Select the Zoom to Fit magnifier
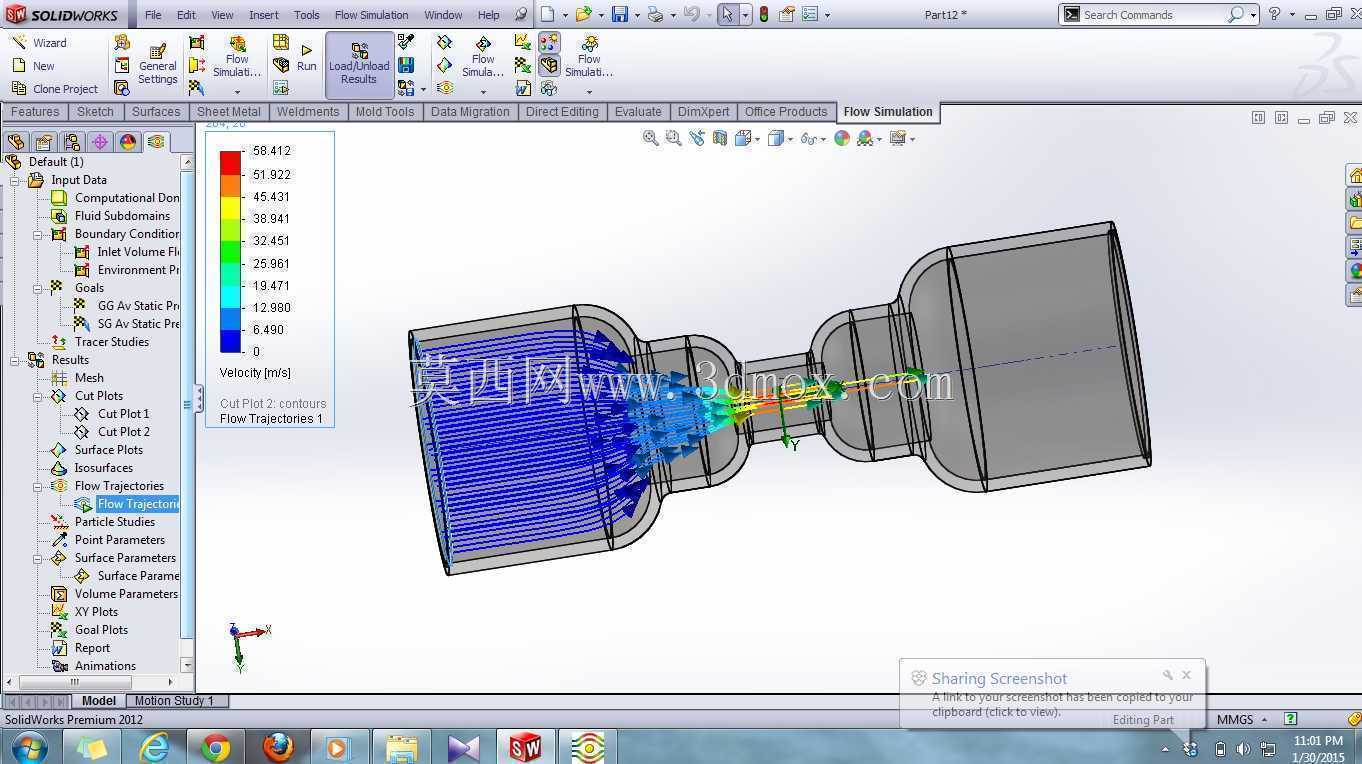1362x764 pixels. tap(651, 139)
